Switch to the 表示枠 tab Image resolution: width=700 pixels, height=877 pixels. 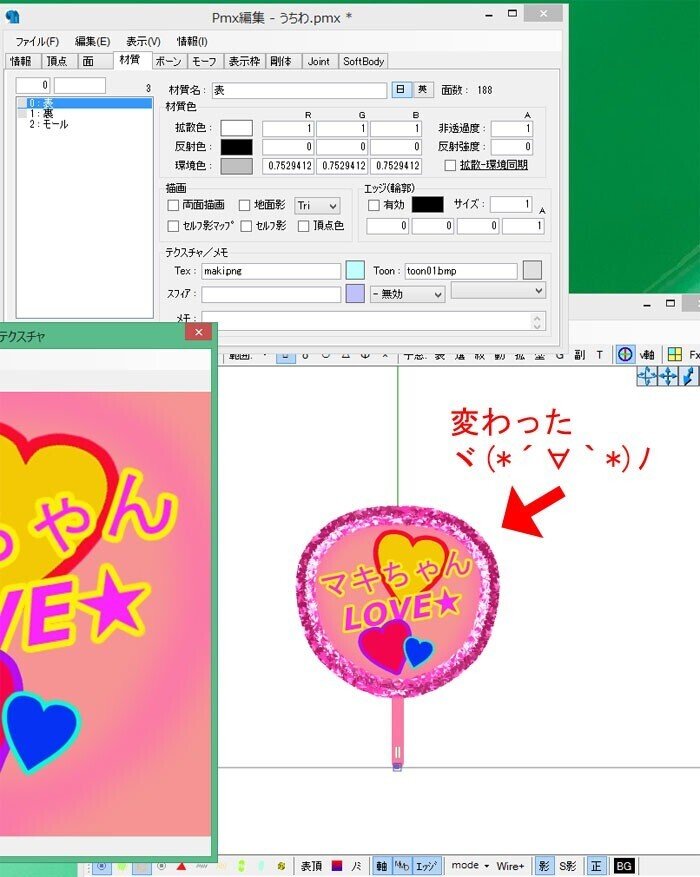click(x=244, y=61)
